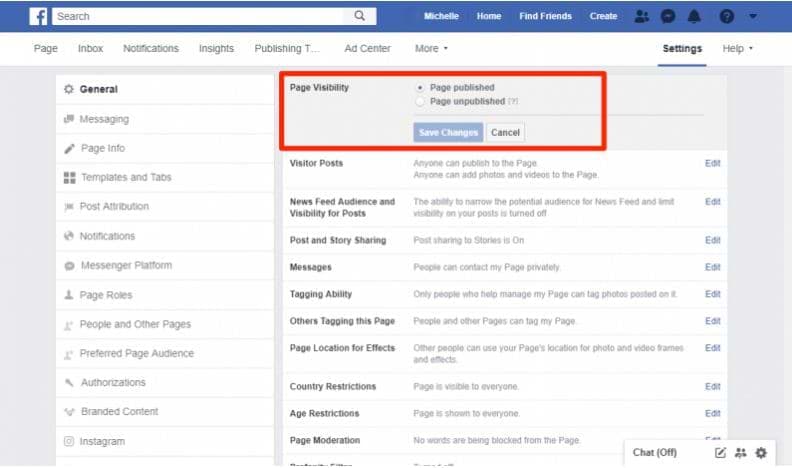This screenshot has width=792, height=468.
Task: Click the Instagram camera icon
Action: click(69, 441)
